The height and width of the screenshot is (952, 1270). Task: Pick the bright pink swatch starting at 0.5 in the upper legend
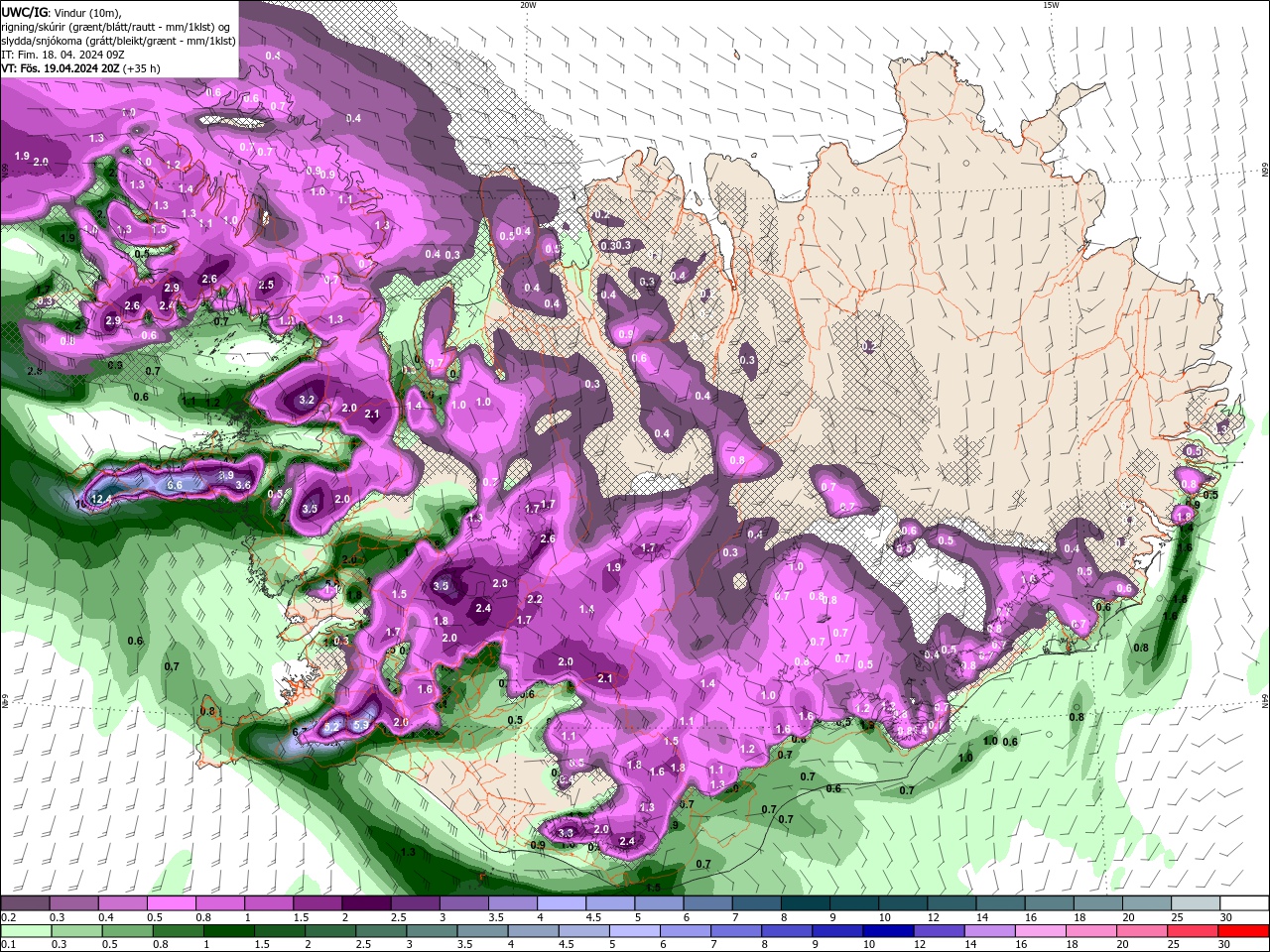[171, 903]
